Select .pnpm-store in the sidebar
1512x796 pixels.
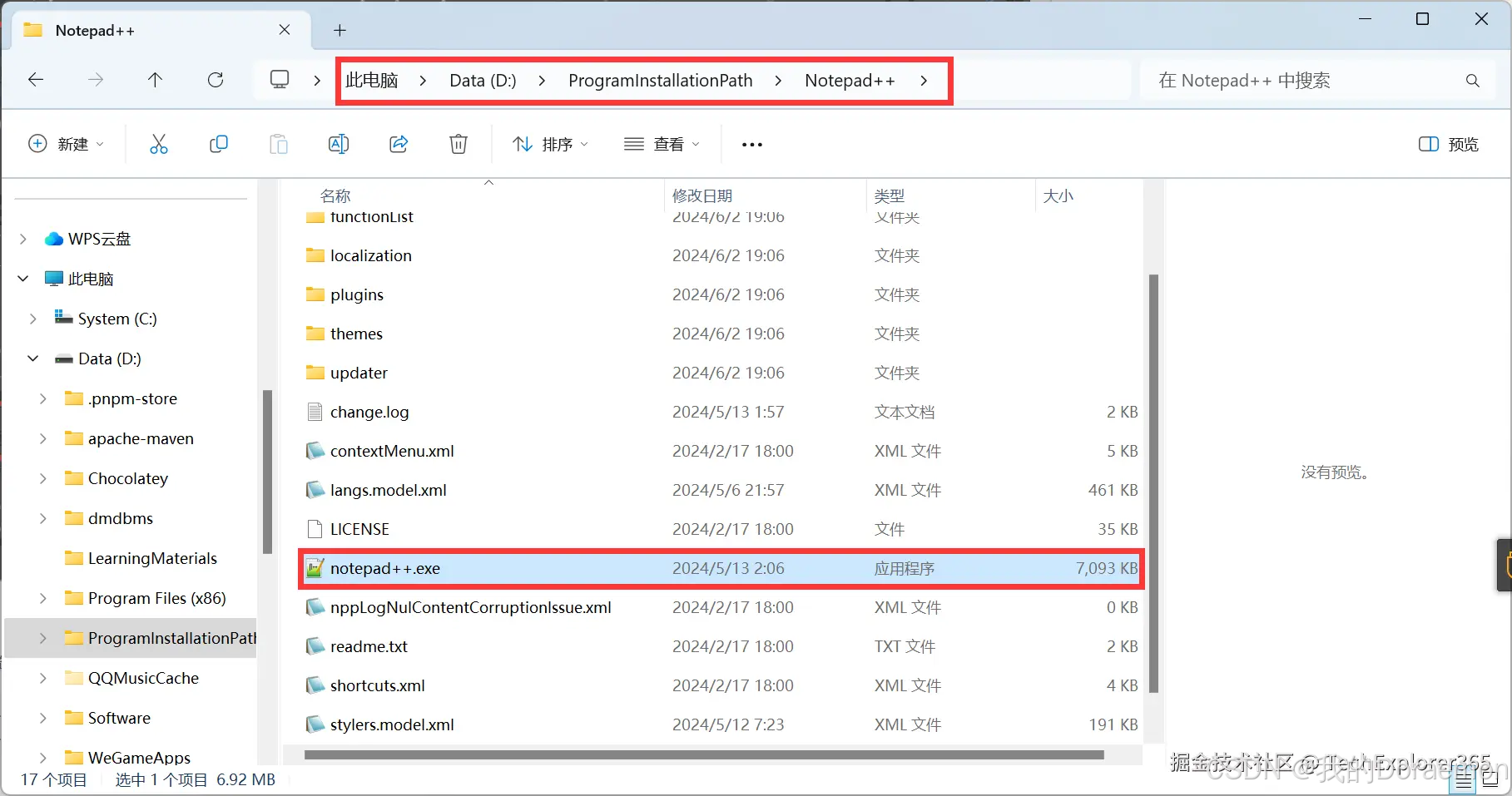click(x=132, y=398)
